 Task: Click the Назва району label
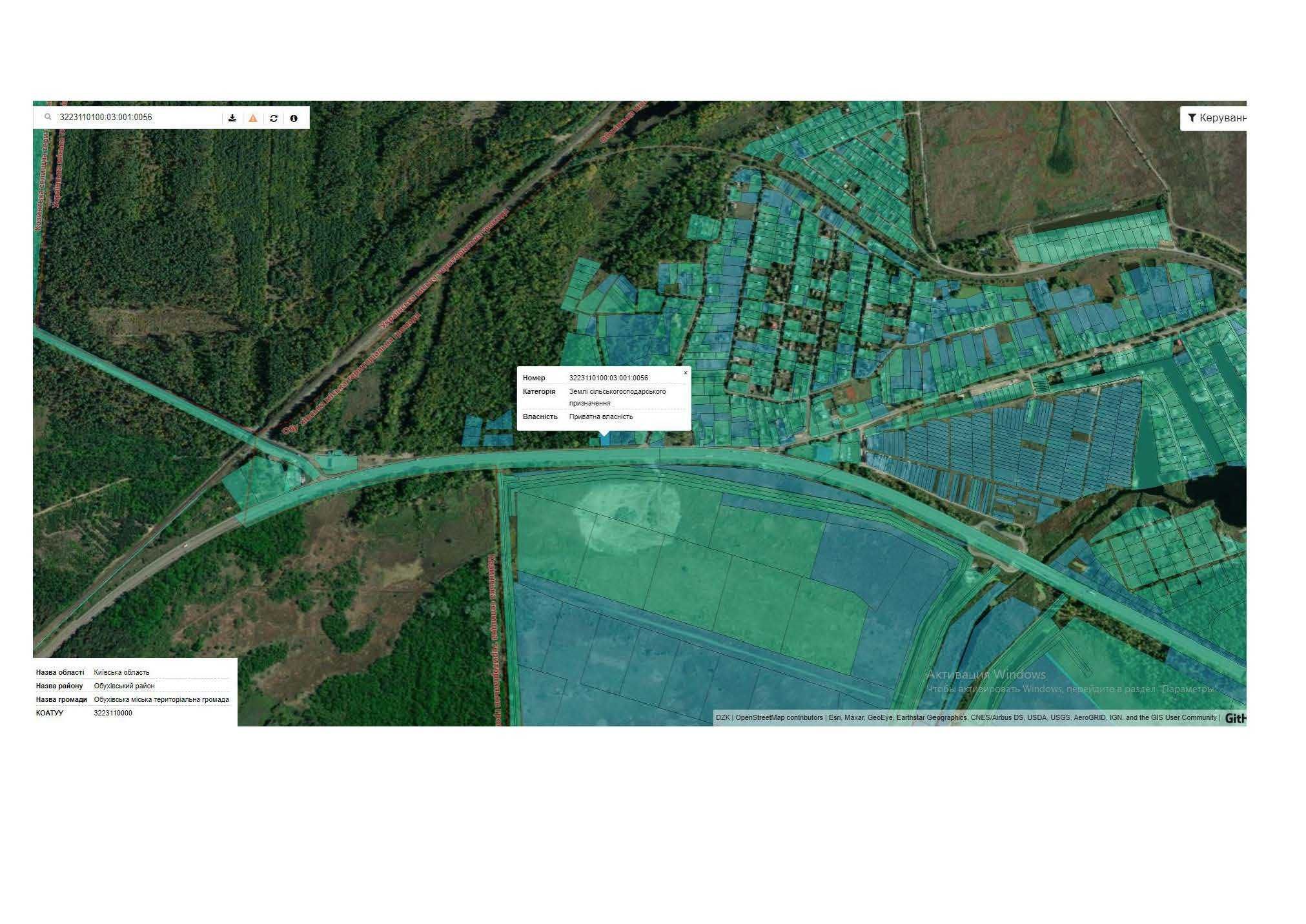click(59, 686)
